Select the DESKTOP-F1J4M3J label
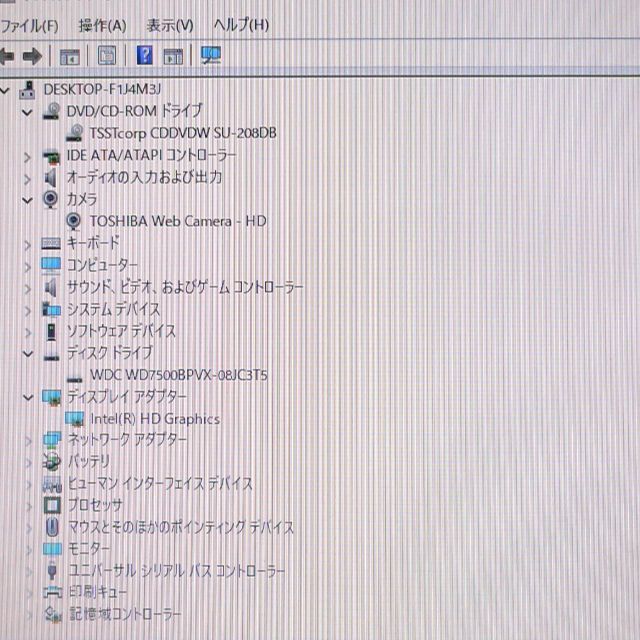Viewport: 640px width, 640px height. point(102,89)
